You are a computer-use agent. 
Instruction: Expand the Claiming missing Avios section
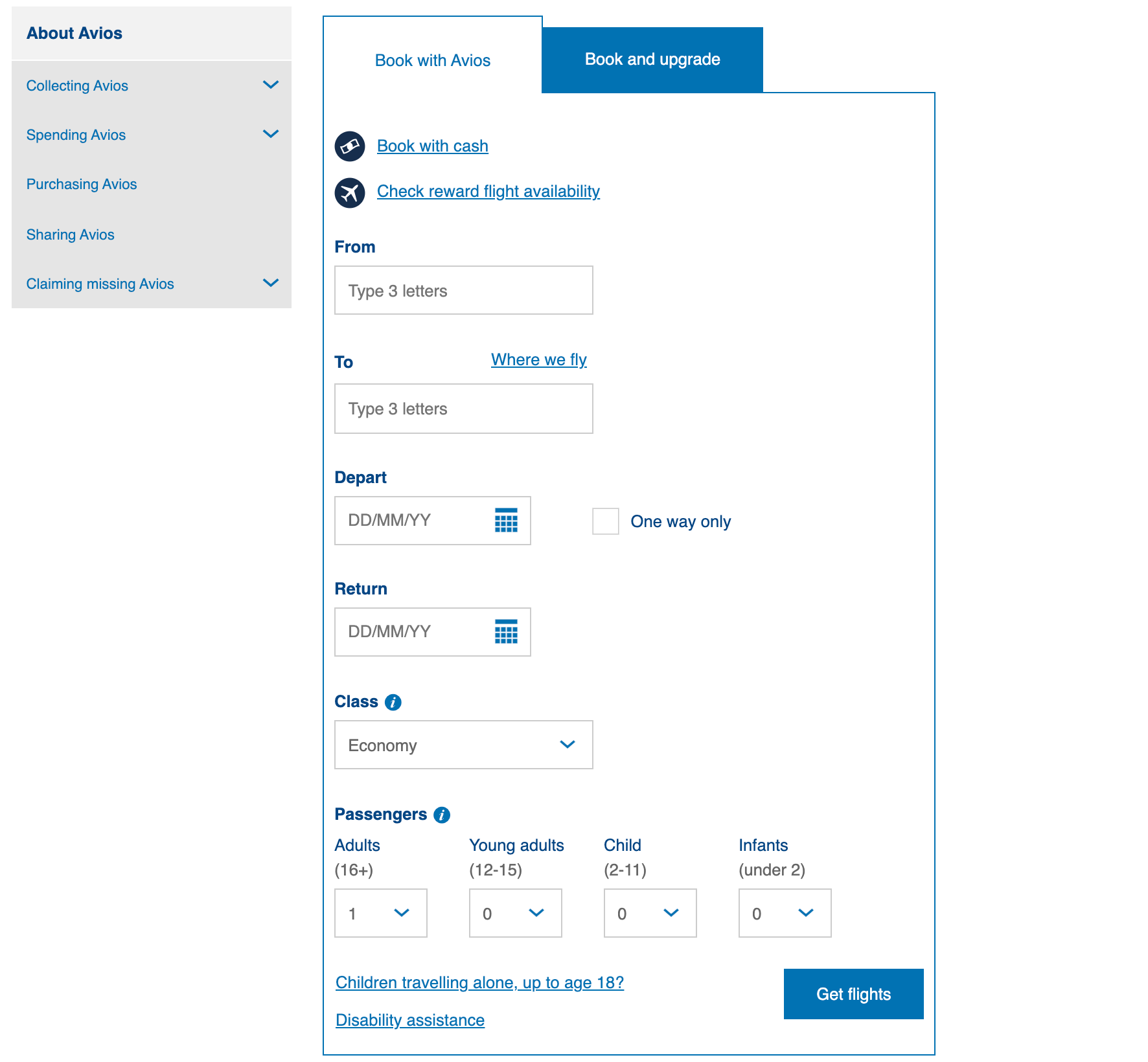[x=272, y=283]
